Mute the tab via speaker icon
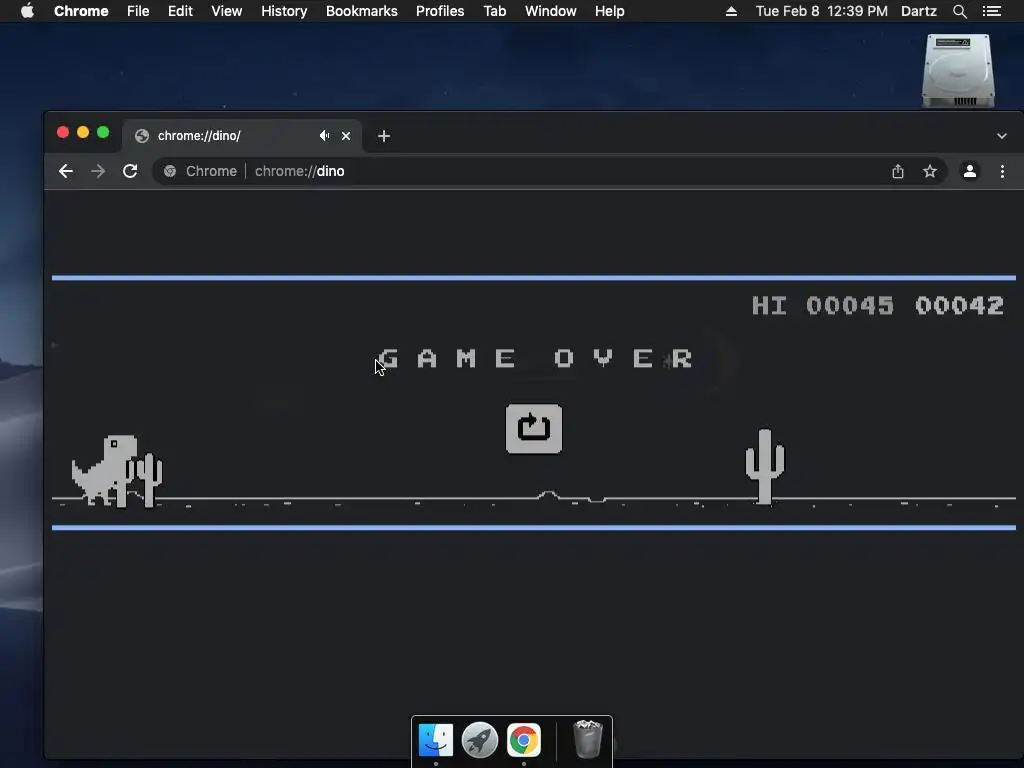The width and height of the screenshot is (1024, 768). pos(324,136)
